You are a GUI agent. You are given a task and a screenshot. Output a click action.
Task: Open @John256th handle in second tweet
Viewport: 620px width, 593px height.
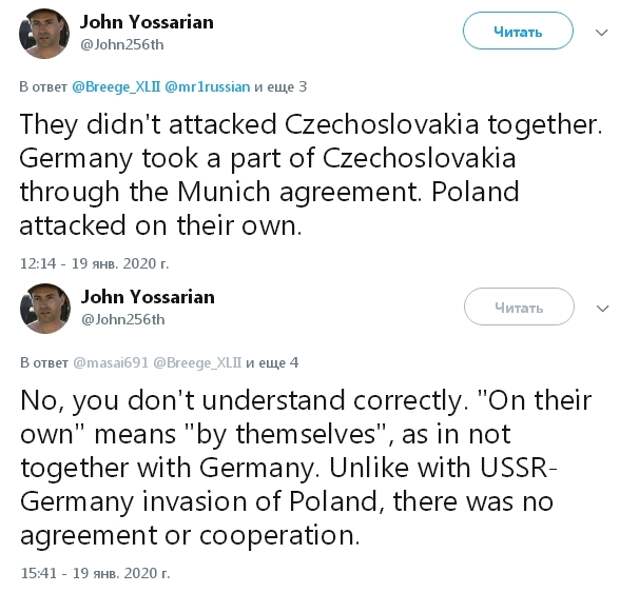(x=123, y=319)
